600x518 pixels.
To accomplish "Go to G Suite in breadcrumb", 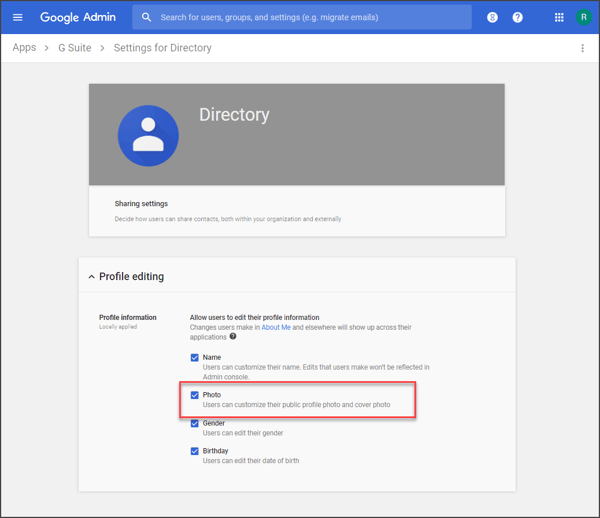I will [x=75, y=48].
